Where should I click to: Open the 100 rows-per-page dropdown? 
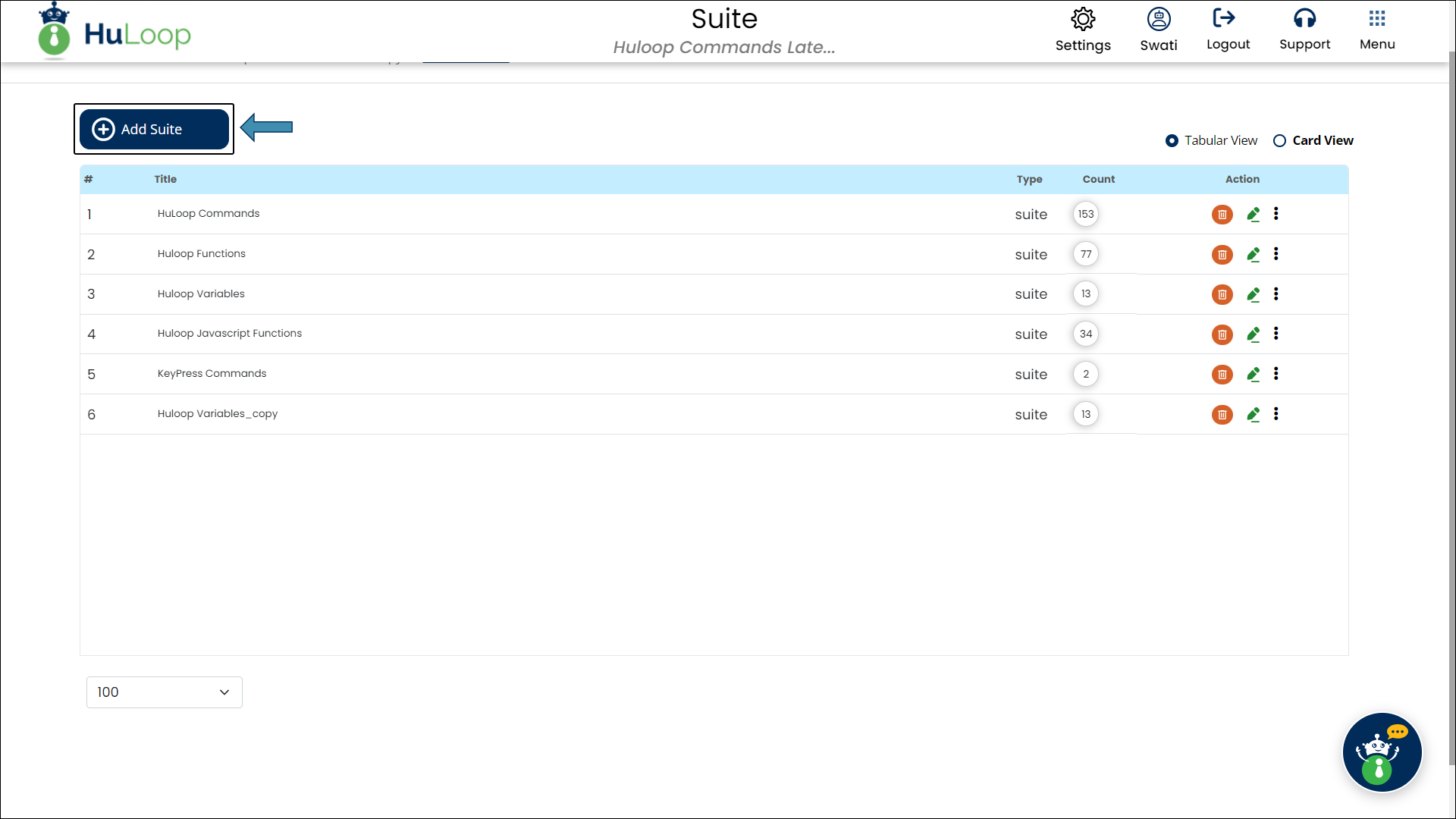click(x=165, y=692)
